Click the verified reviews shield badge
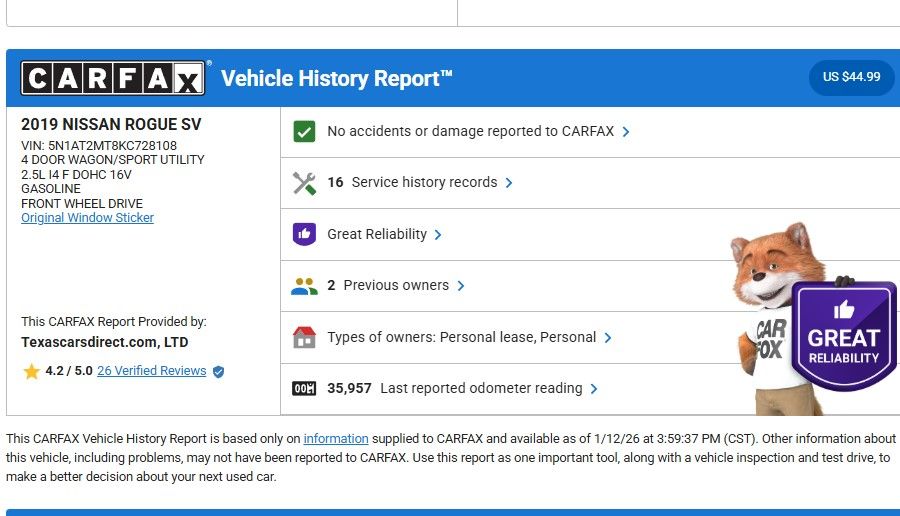 (218, 371)
